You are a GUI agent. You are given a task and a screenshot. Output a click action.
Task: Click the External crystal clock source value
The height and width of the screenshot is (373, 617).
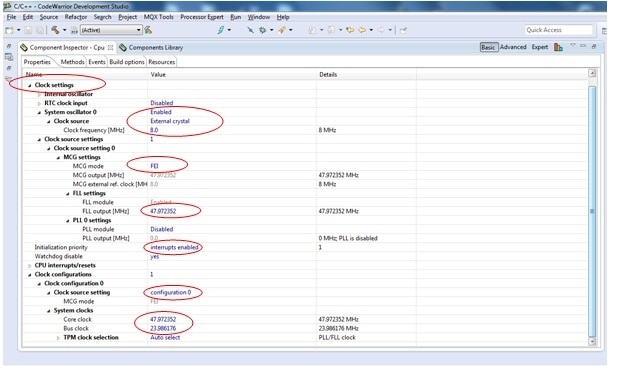[170, 121]
